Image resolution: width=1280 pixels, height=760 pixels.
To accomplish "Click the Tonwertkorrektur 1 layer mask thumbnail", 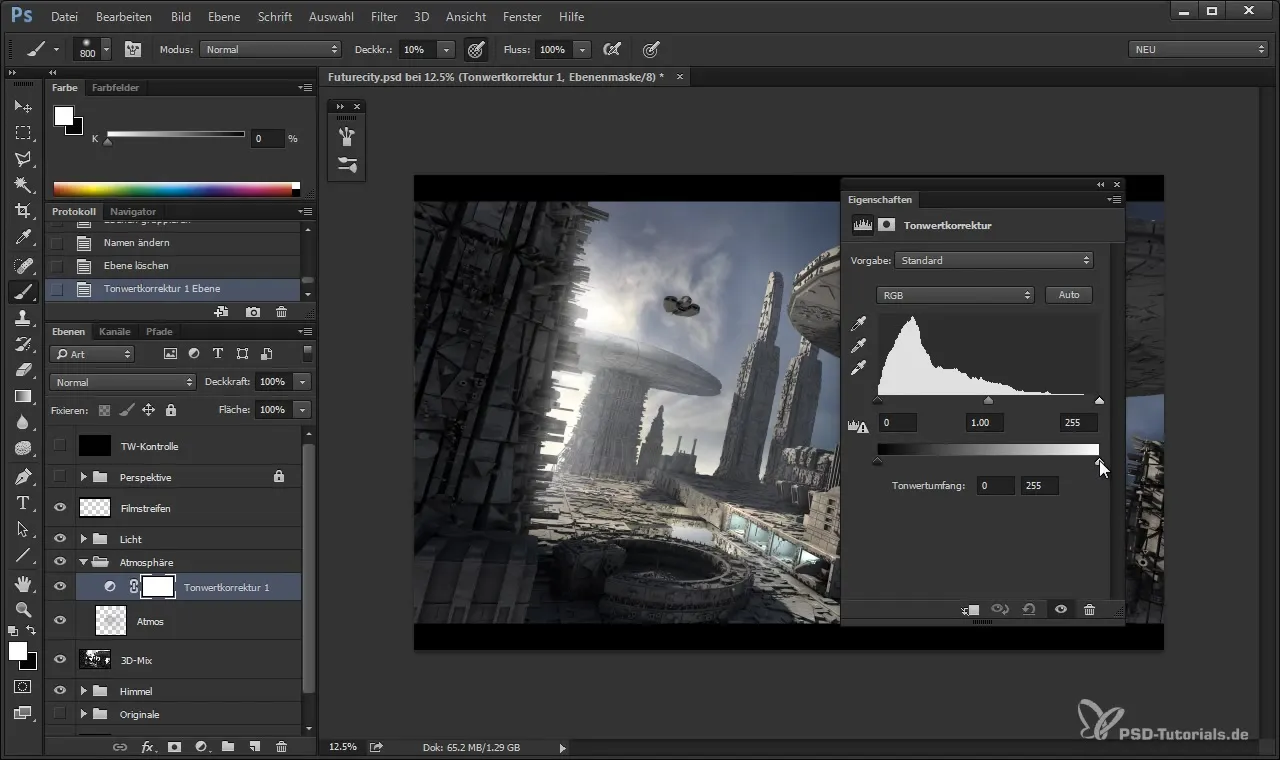I will (x=158, y=587).
